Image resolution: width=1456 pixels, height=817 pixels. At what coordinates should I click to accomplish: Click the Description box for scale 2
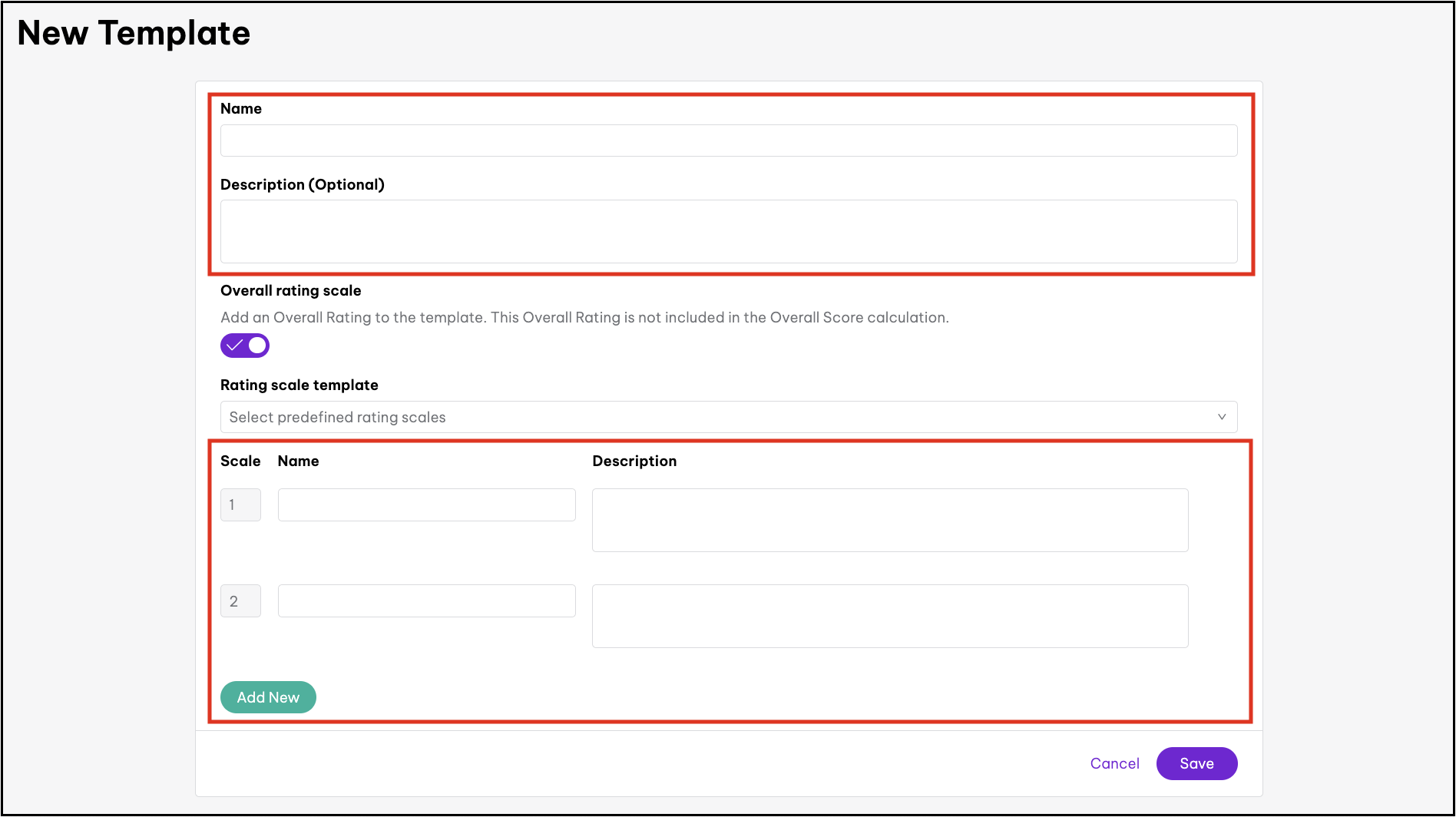coord(889,616)
